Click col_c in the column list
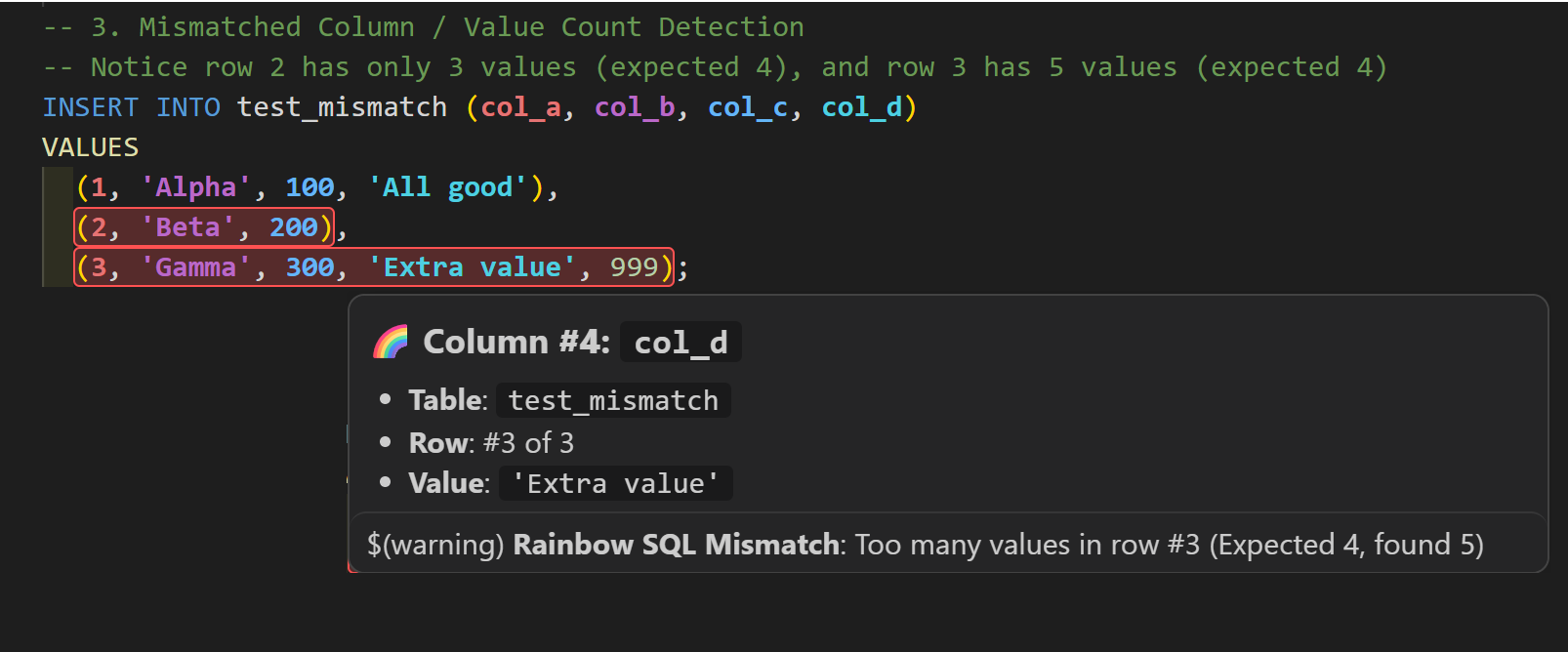Viewport: 1568px width, 652px height. [748, 107]
